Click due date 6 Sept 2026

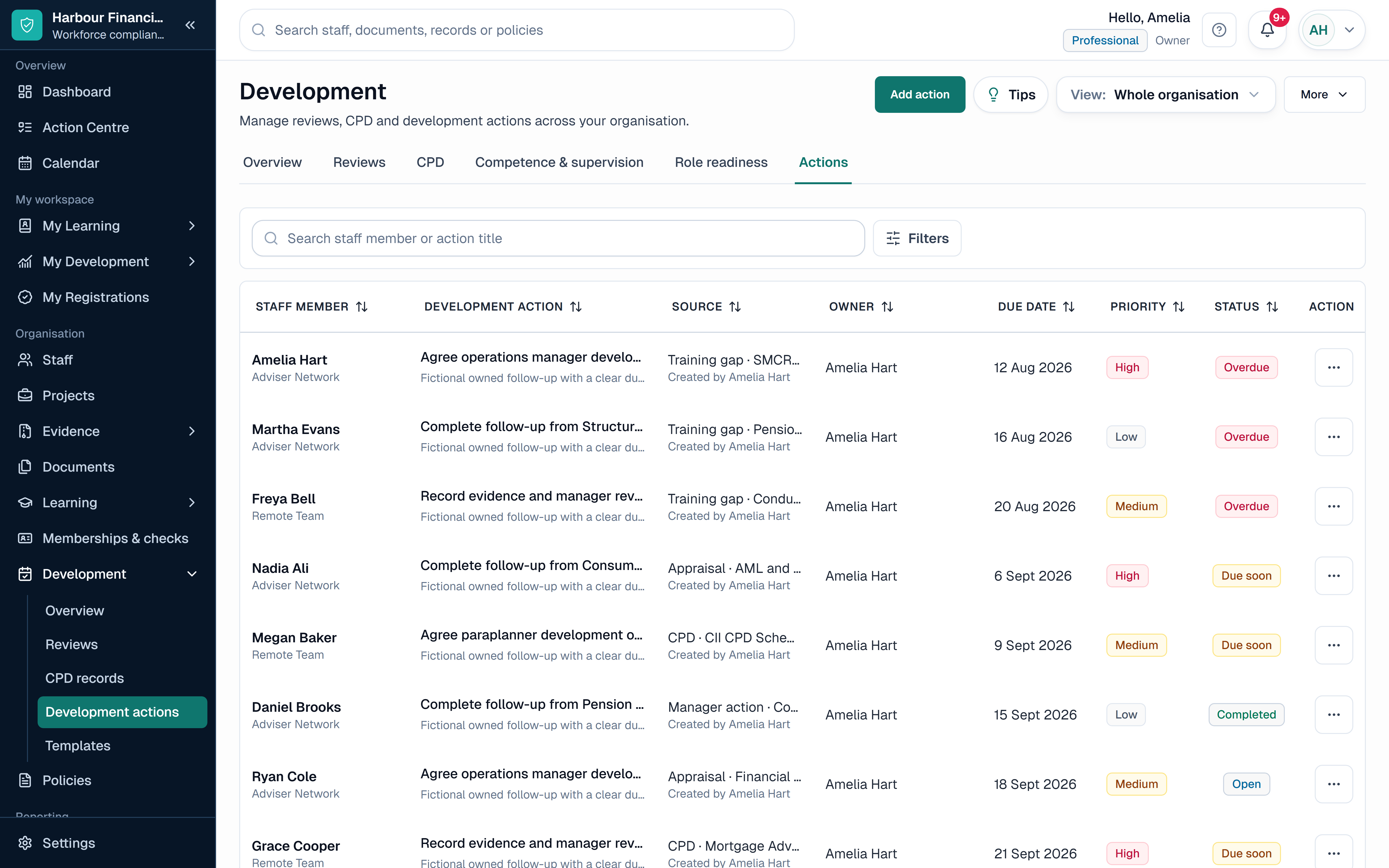pyautogui.click(x=1033, y=576)
